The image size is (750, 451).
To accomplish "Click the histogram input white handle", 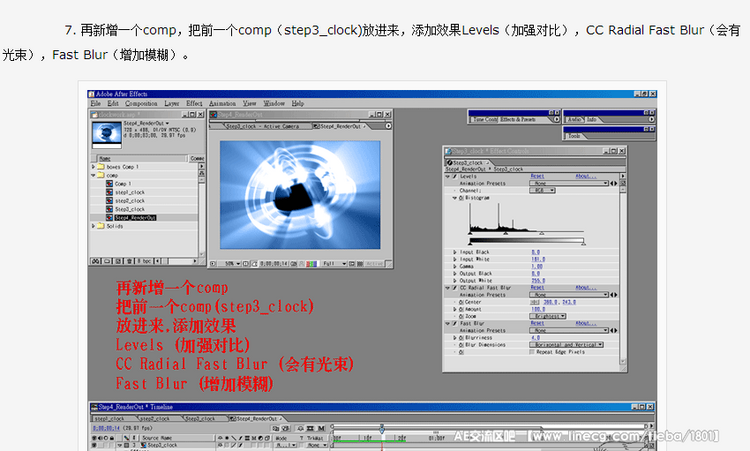I will click(541, 233).
